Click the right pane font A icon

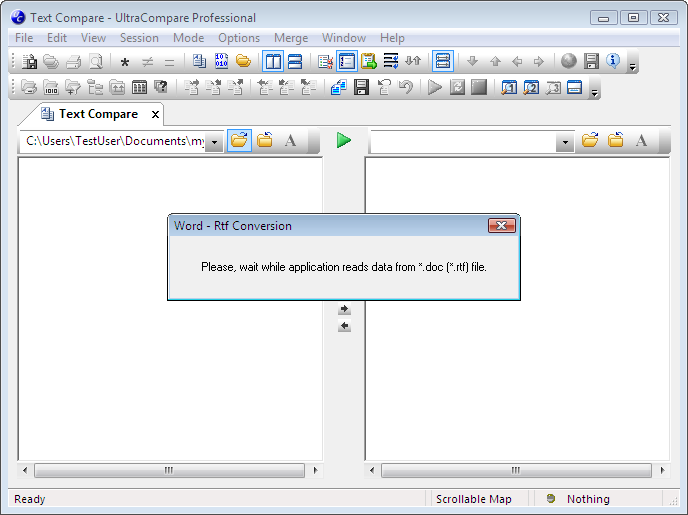coord(641,141)
